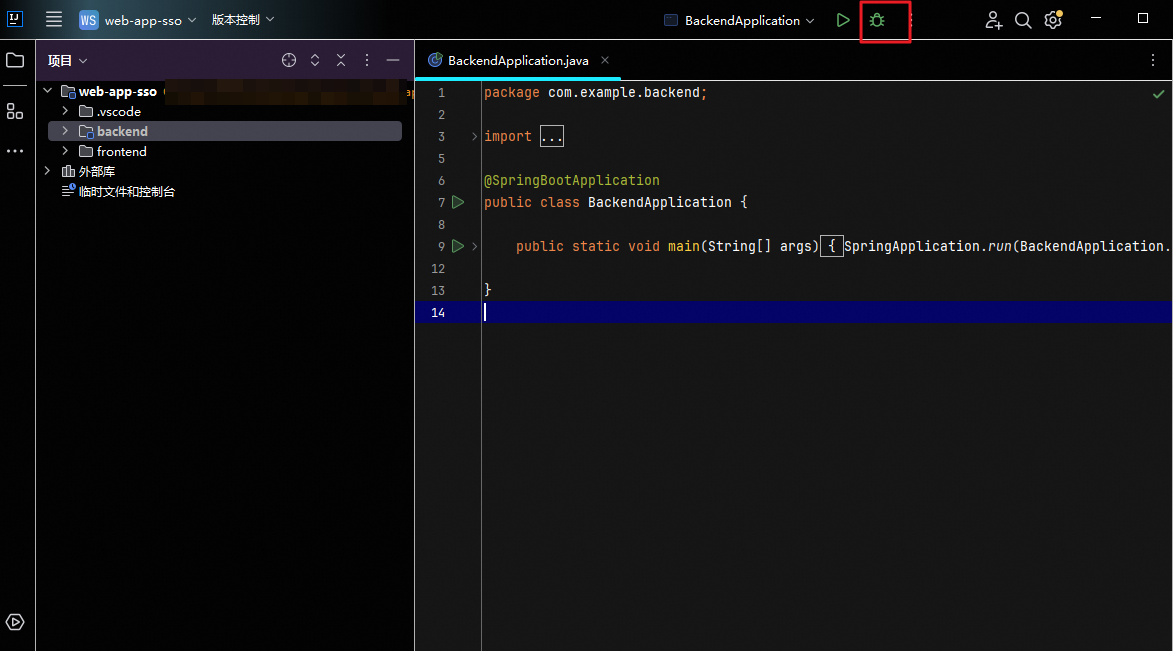This screenshot has height=651, width=1173.
Task: Maximize the IDE window
Action: coord(1142,18)
